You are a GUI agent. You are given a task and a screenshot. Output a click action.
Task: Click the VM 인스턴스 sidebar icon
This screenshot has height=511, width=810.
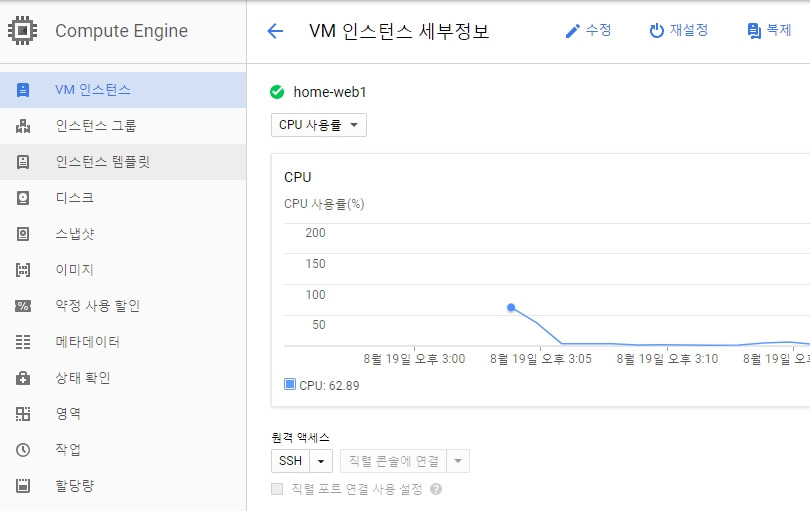(23, 90)
